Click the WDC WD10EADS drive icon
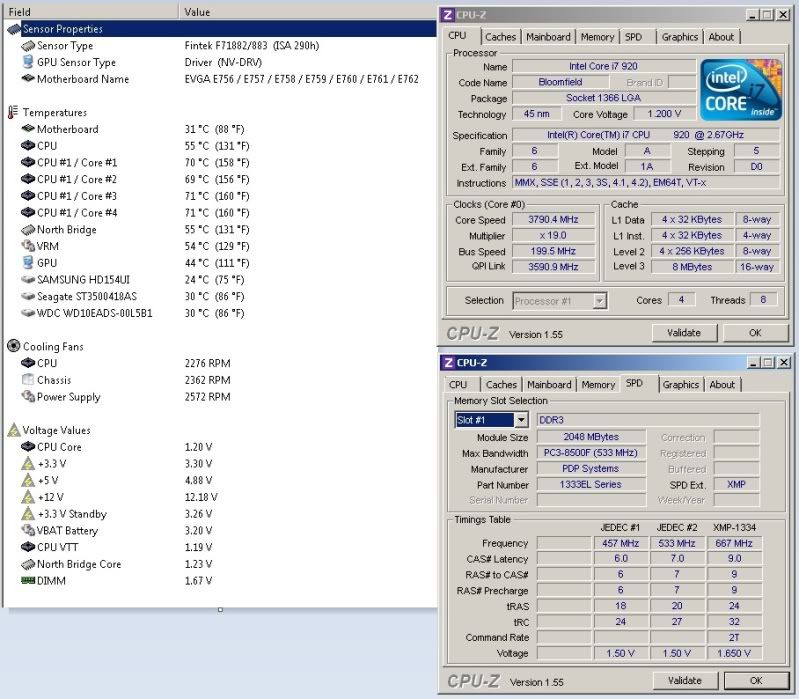799x699 pixels. point(28,313)
